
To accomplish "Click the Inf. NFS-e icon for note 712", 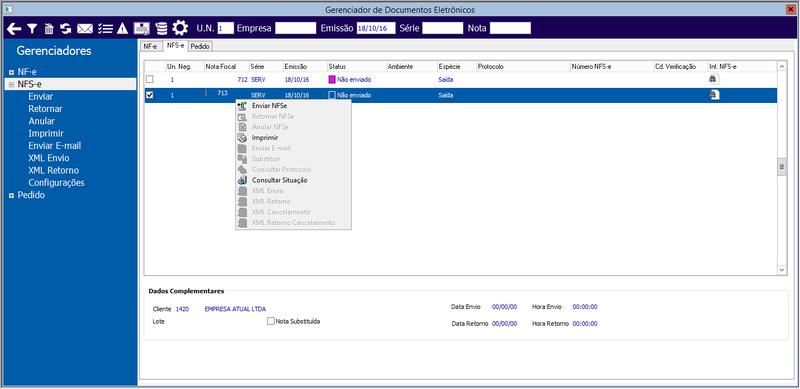I will pos(714,79).
